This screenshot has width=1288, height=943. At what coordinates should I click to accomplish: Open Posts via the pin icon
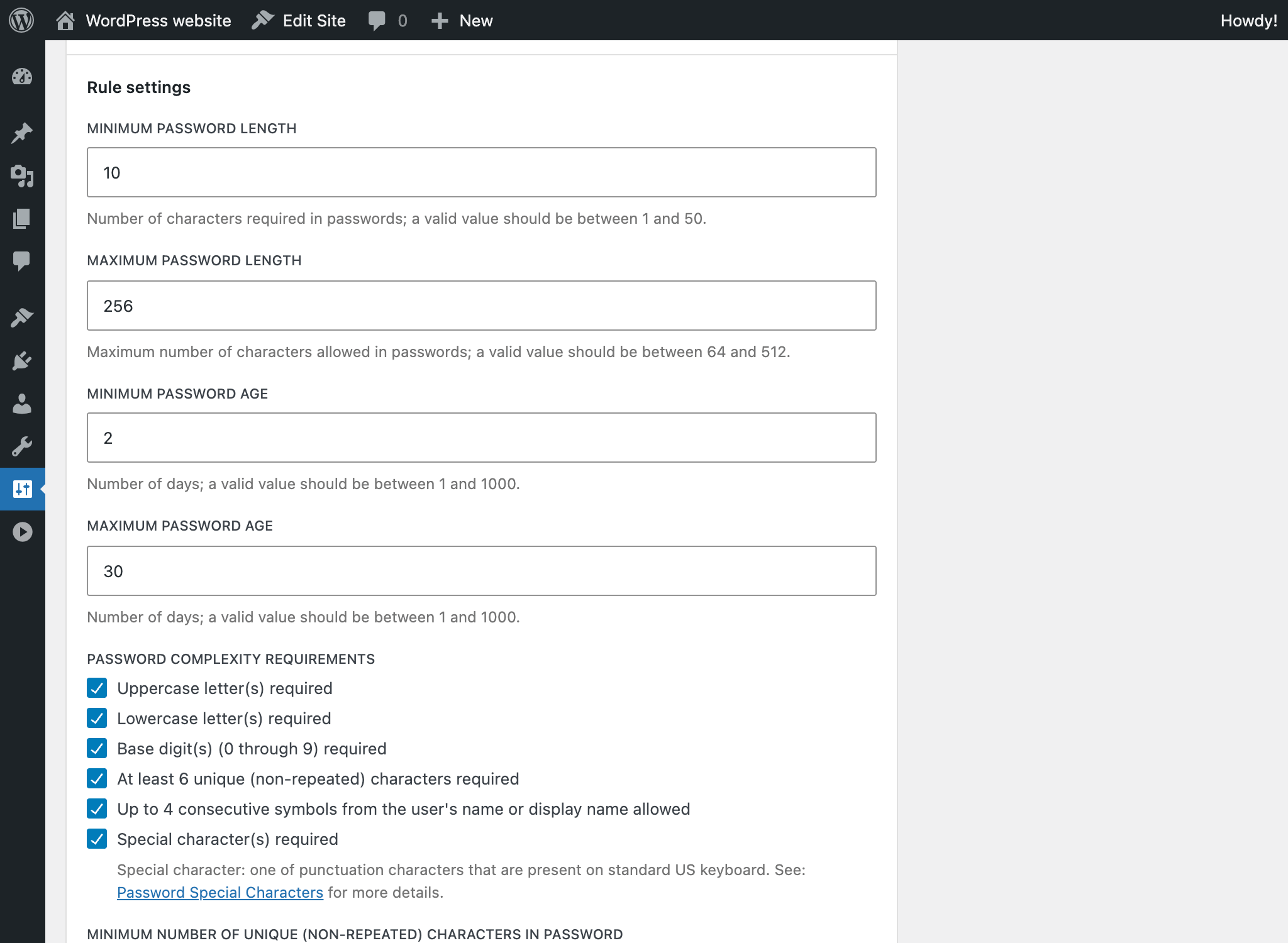[22, 133]
